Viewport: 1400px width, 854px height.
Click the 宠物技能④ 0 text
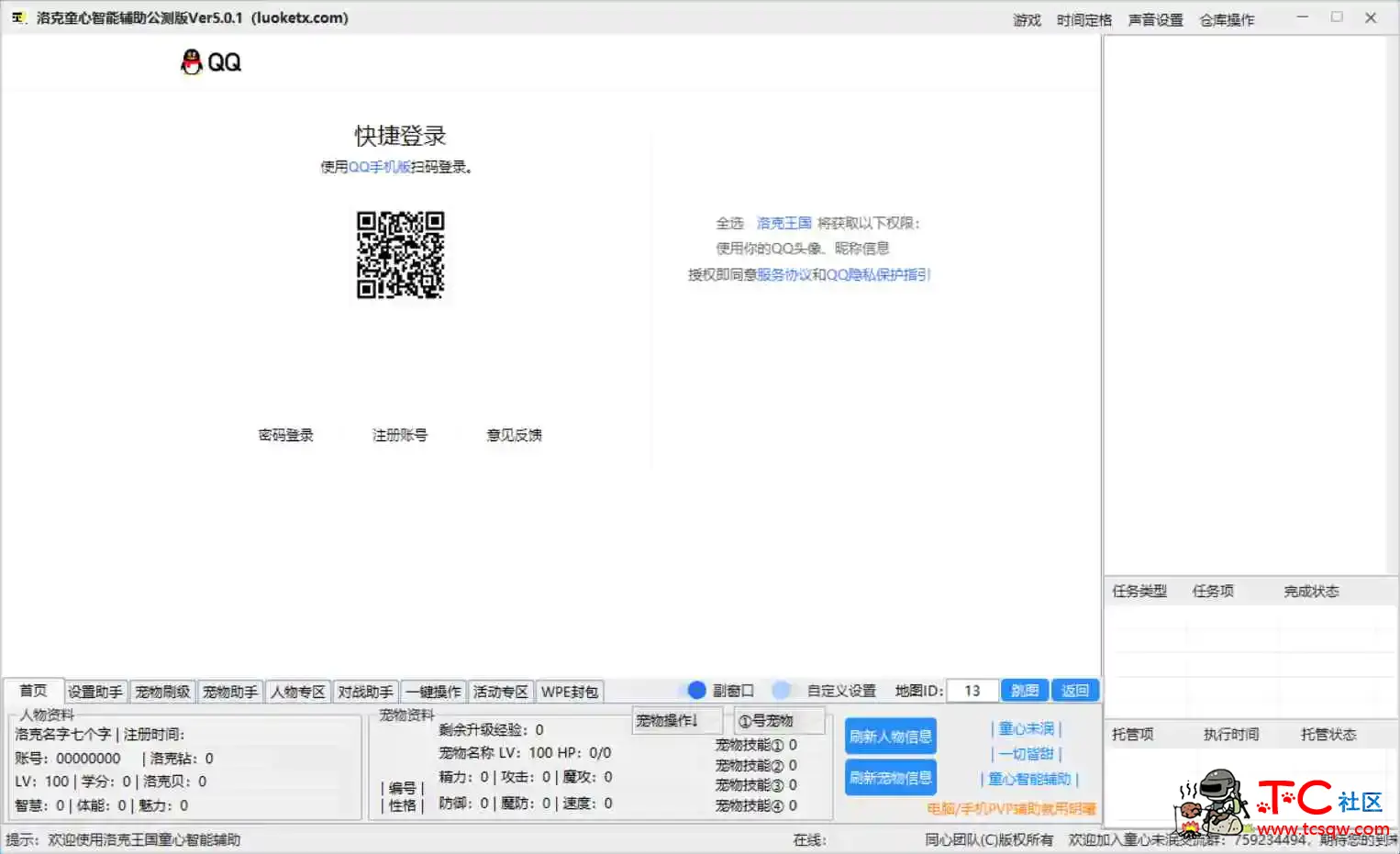click(756, 805)
